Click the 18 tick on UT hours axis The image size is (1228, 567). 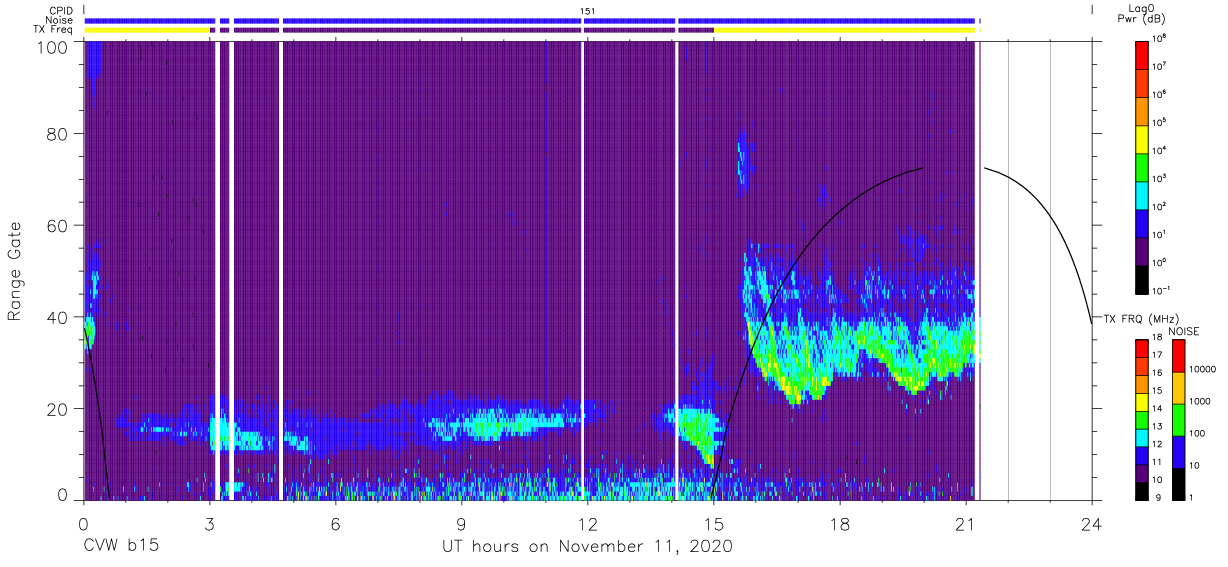(840, 523)
